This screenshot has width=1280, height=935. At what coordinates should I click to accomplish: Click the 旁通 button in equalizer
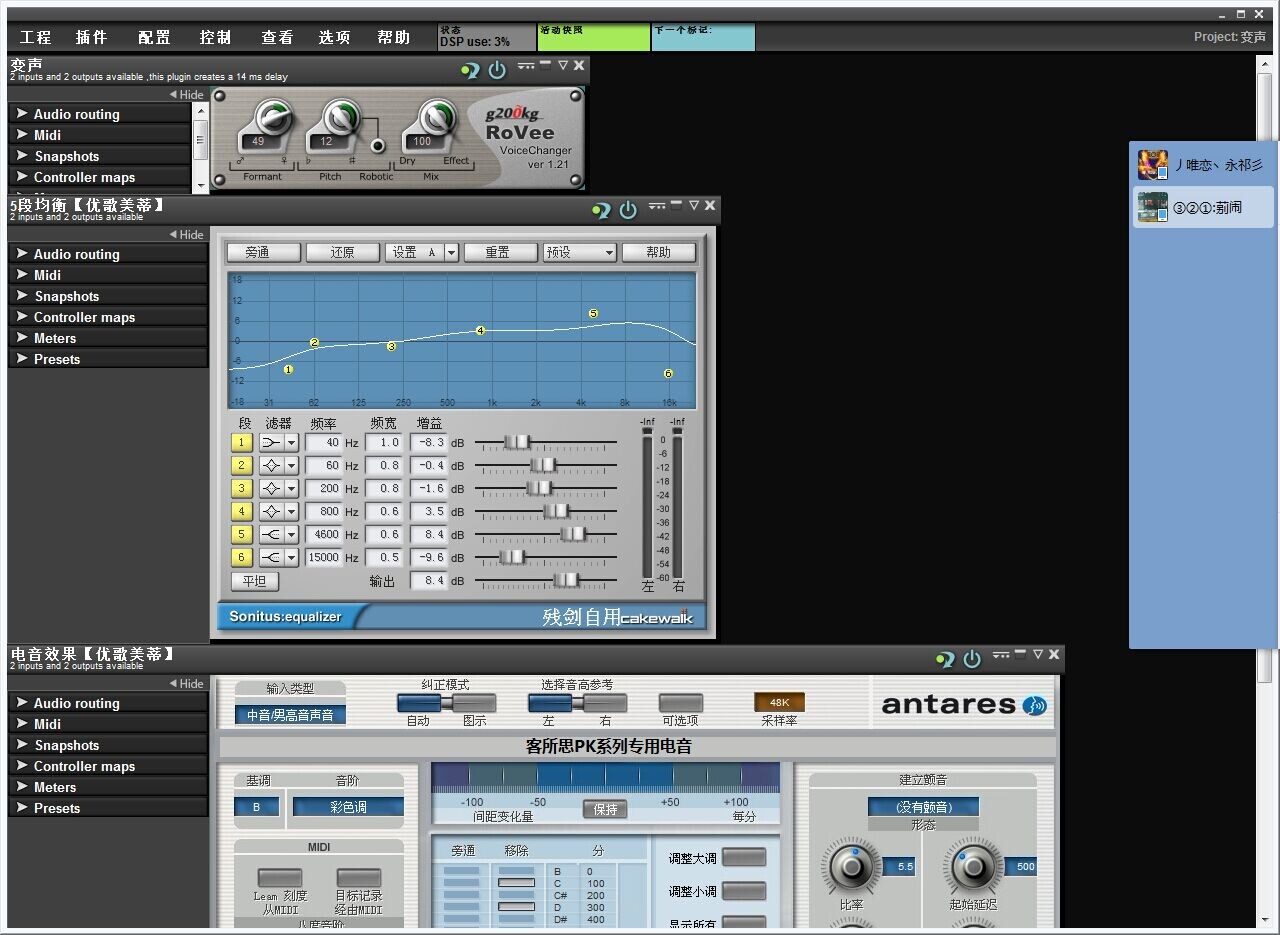263,253
